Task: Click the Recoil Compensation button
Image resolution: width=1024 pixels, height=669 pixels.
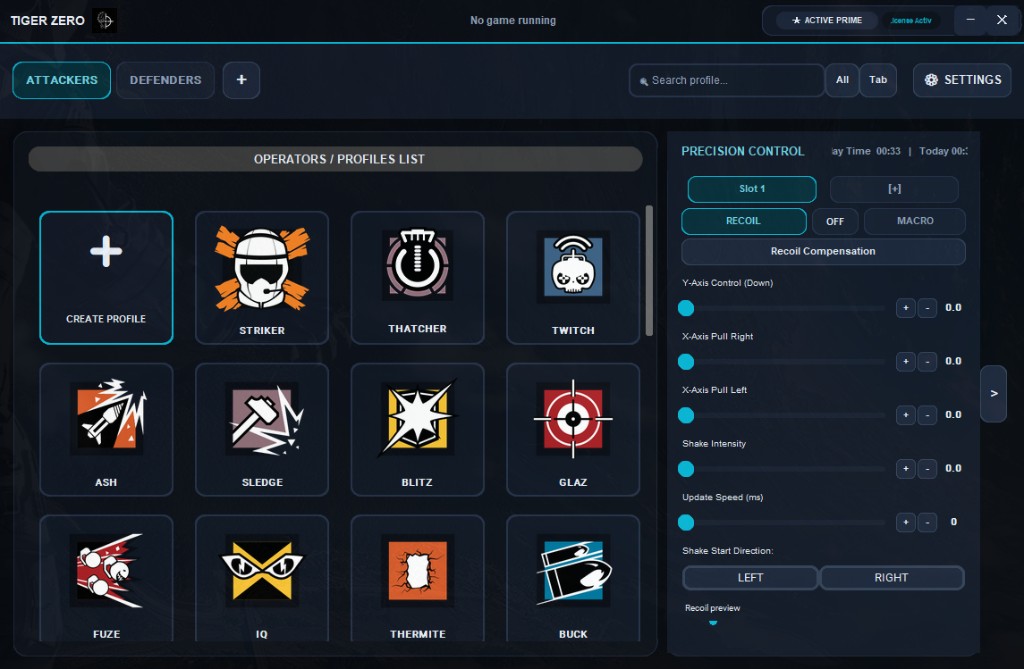Action: [x=823, y=252]
